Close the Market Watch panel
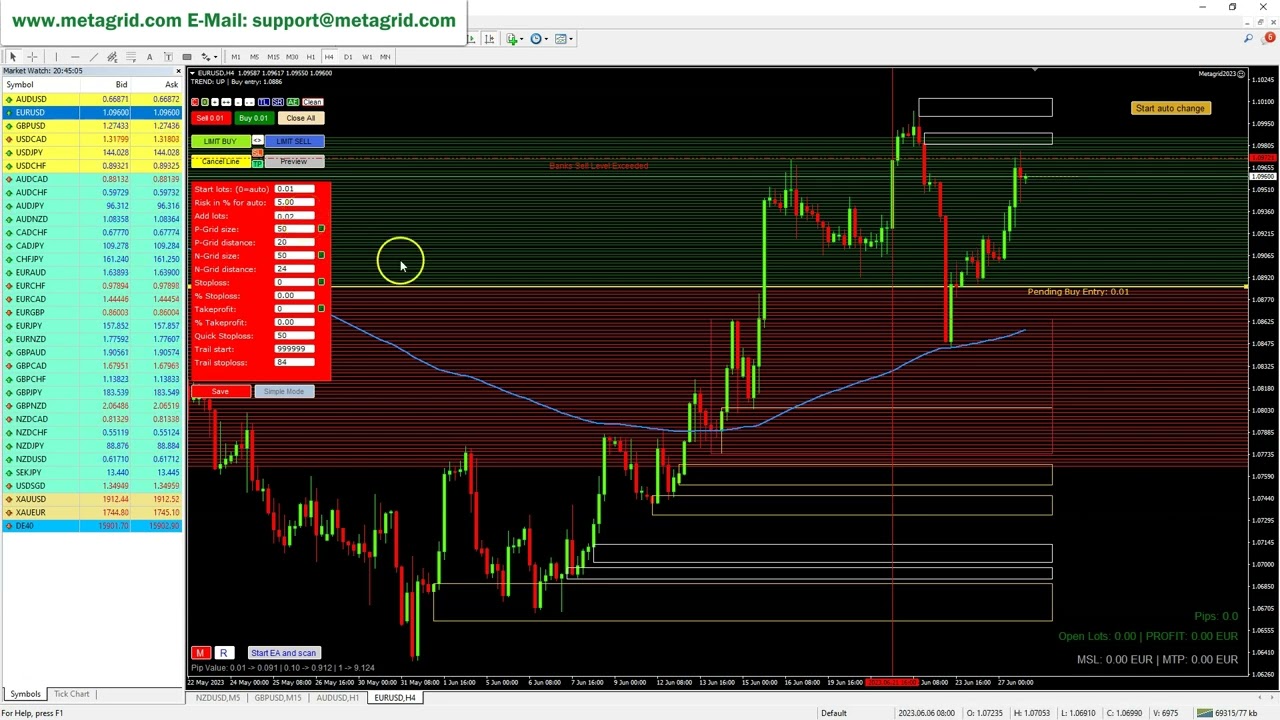1280x720 pixels. pyautogui.click(x=178, y=71)
